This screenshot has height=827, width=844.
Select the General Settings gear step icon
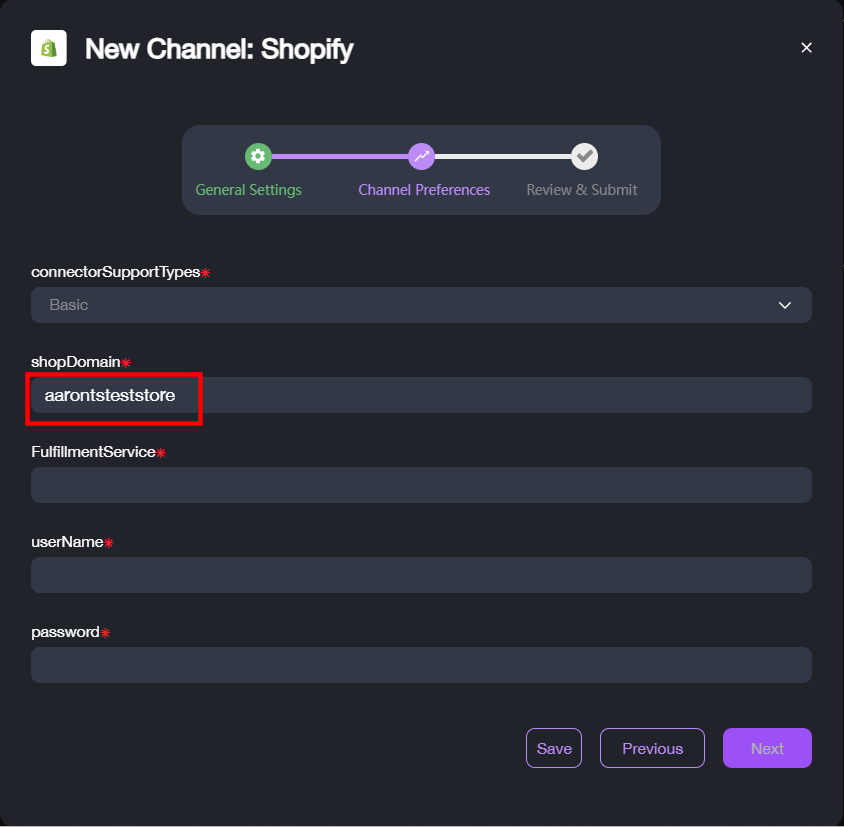[258, 156]
